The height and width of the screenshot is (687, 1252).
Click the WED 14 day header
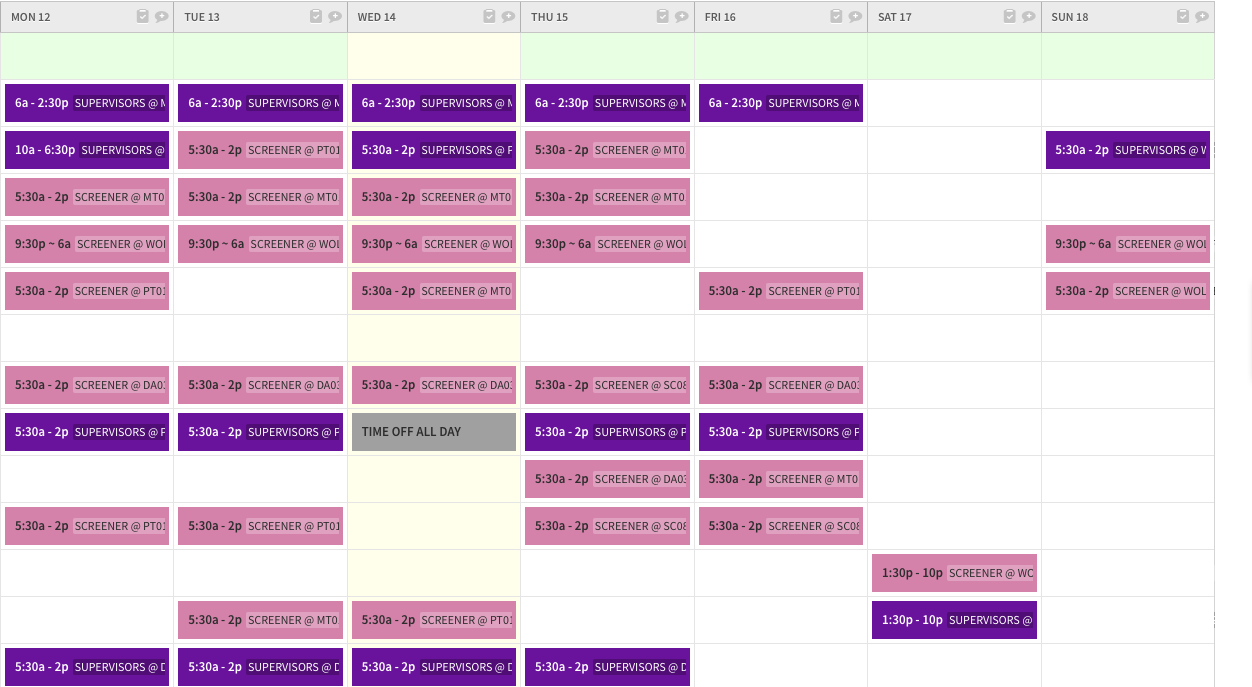[x=377, y=17]
